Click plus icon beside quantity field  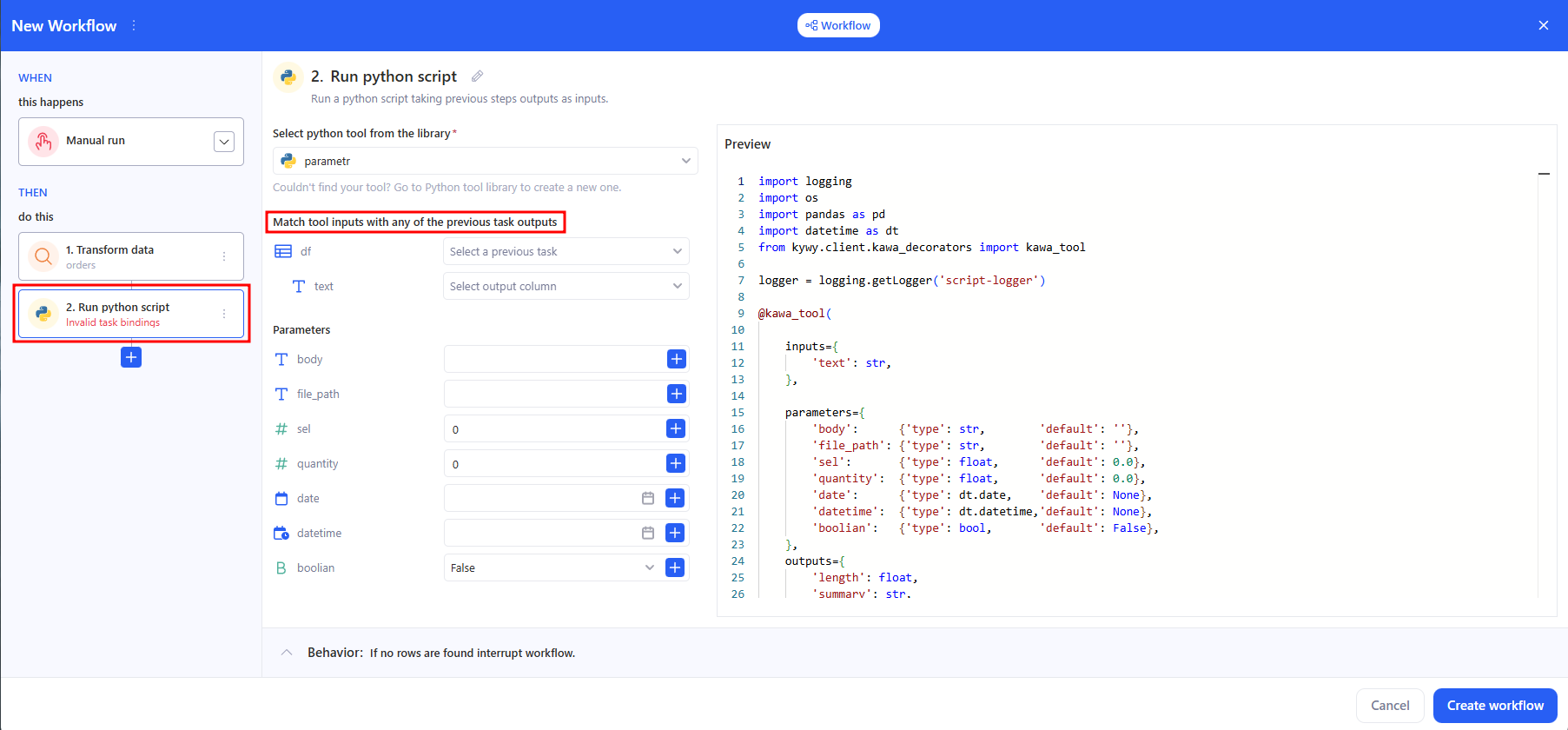pos(676,463)
